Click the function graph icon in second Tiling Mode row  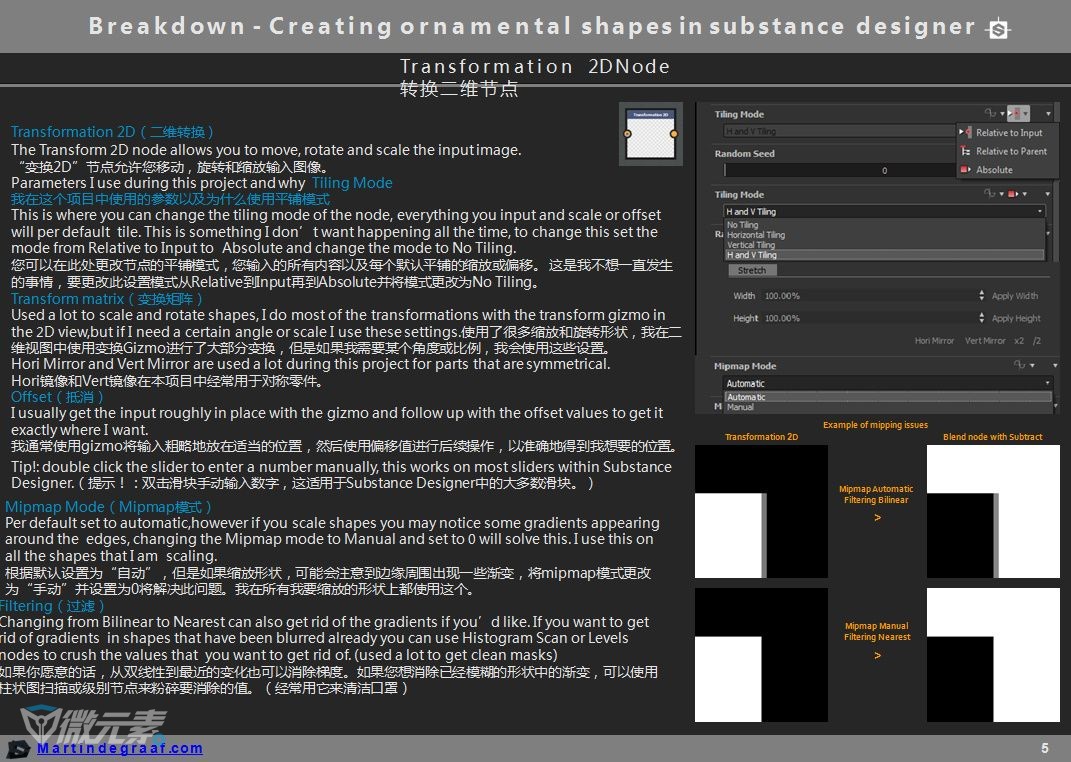[x=989, y=194]
